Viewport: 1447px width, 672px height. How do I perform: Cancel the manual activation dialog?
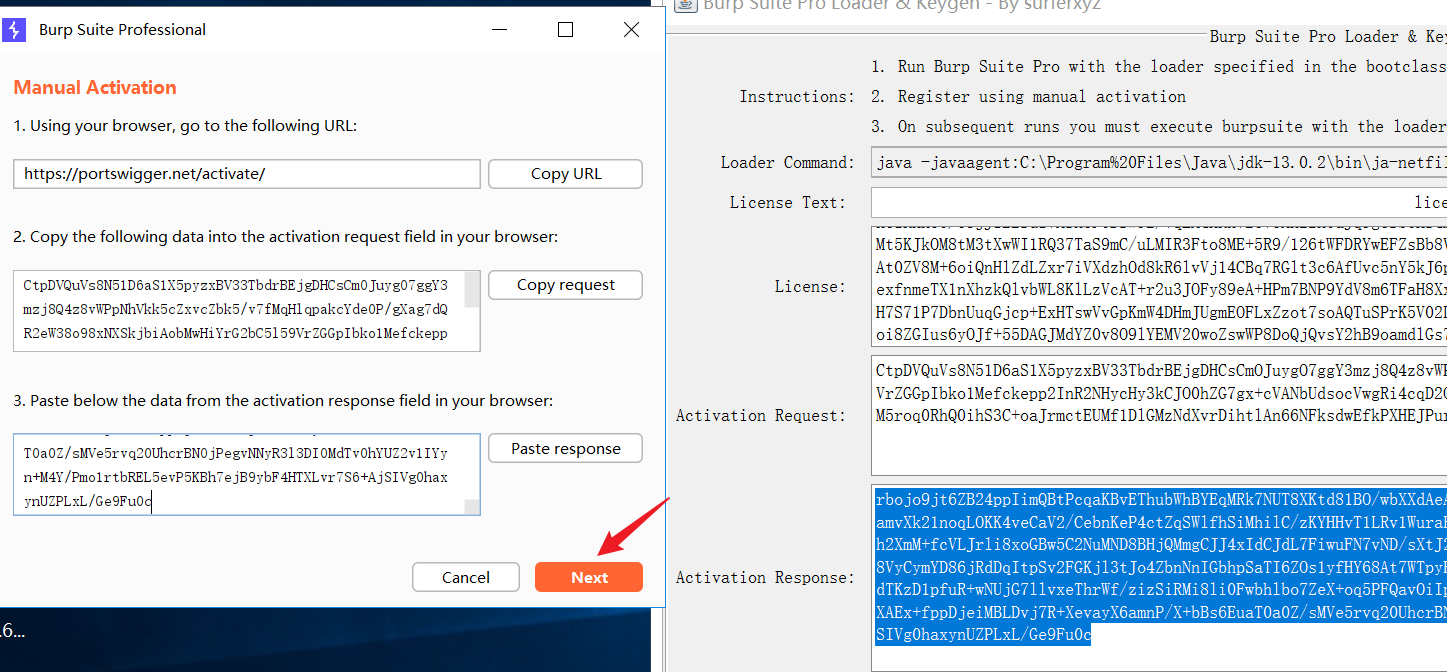coord(466,577)
